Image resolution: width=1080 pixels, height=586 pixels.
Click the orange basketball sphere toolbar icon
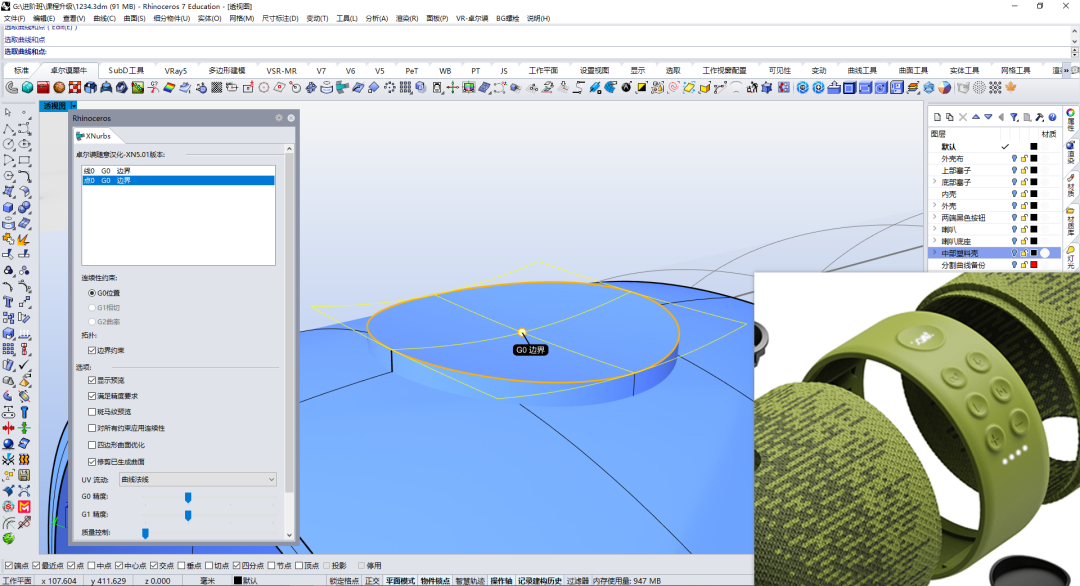[x=59, y=87]
